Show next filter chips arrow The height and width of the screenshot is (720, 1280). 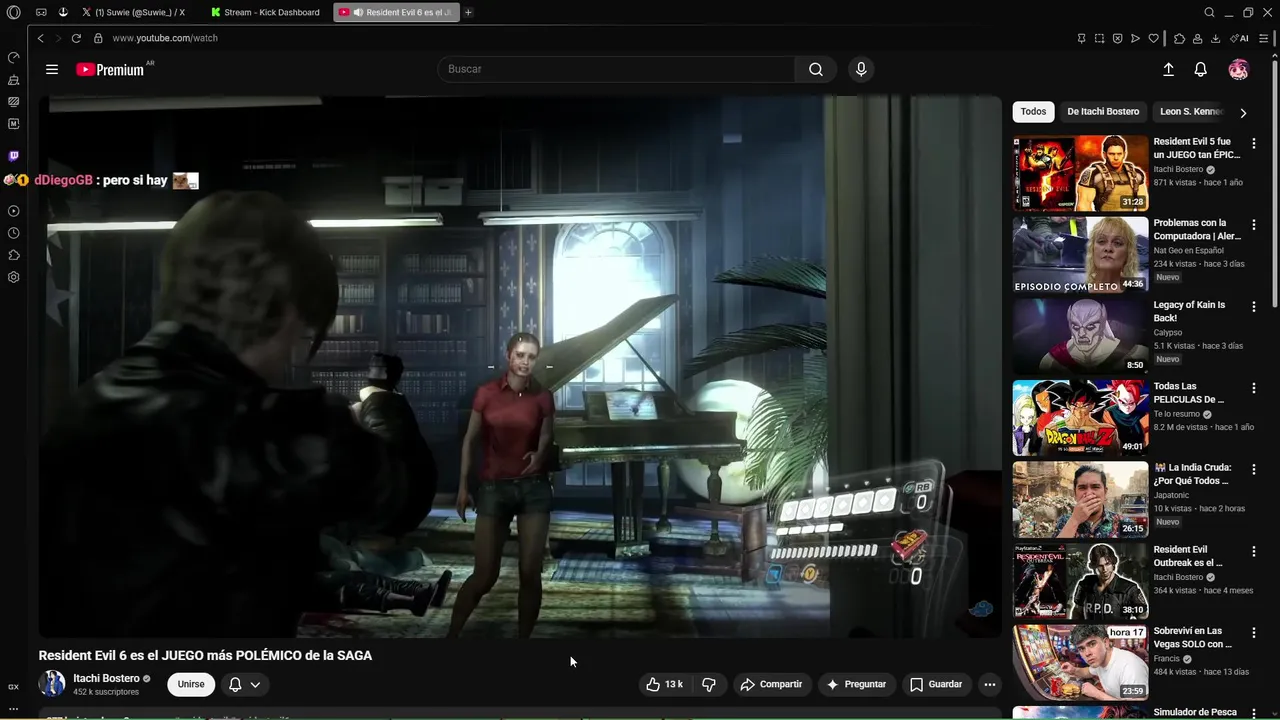1243,113
